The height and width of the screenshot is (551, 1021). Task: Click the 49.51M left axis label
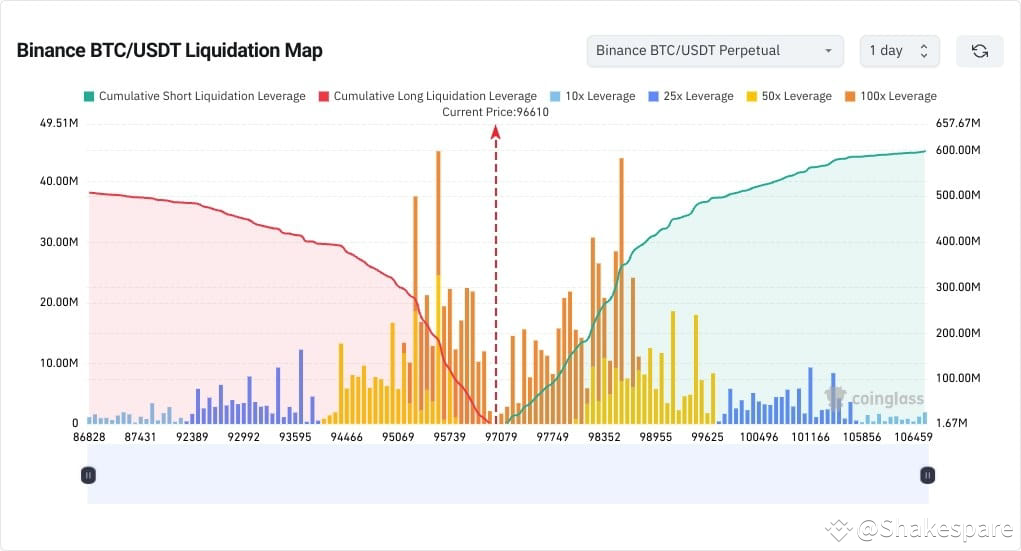59,123
